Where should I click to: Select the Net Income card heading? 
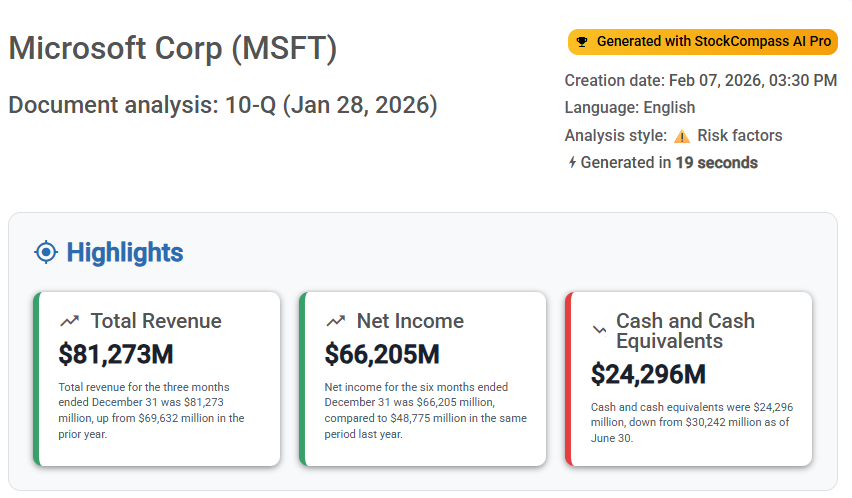pos(410,321)
